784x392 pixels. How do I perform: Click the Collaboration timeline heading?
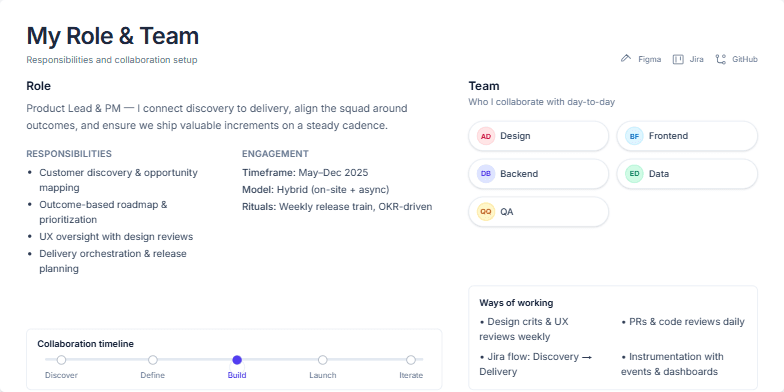click(x=86, y=344)
